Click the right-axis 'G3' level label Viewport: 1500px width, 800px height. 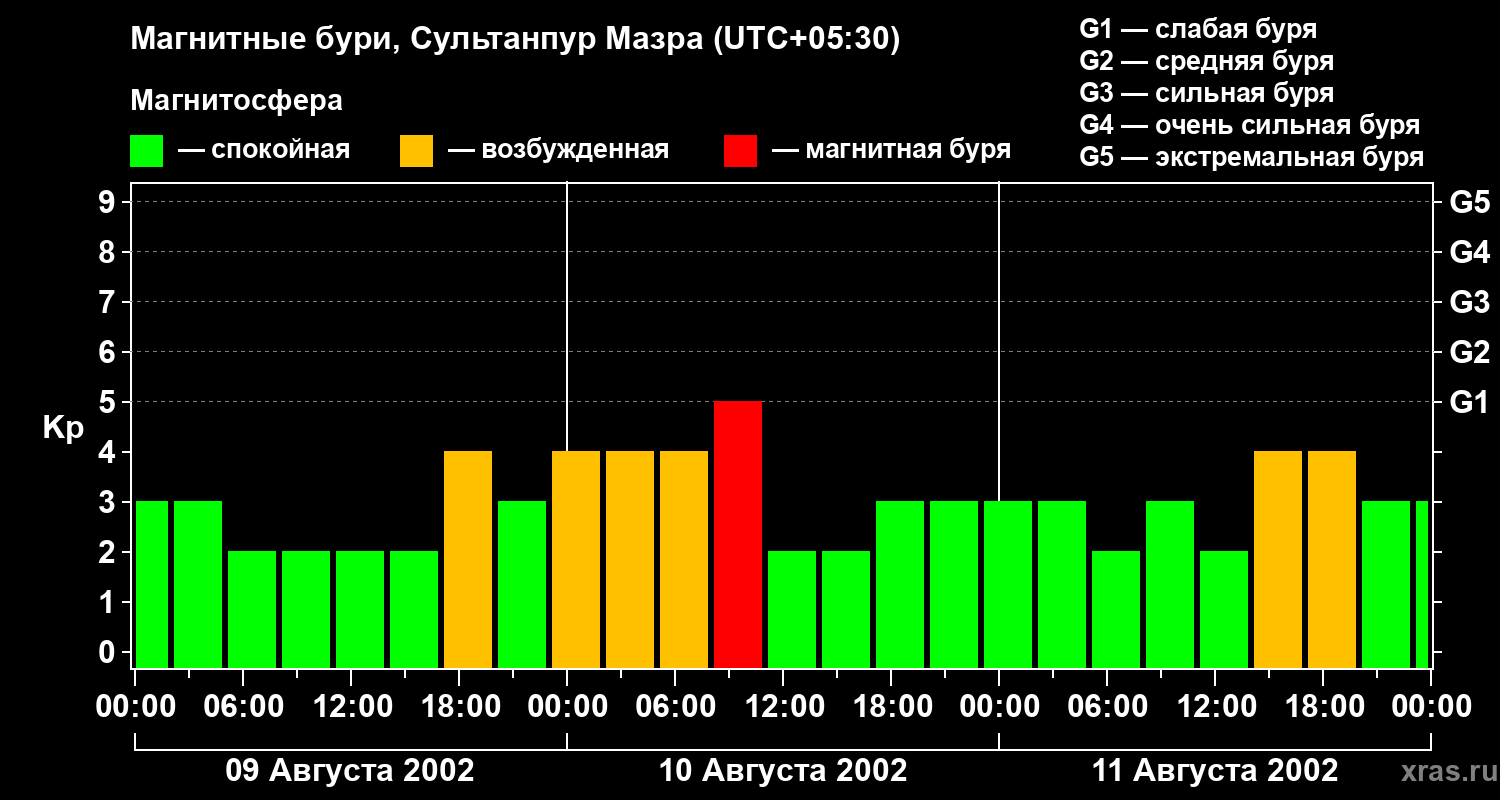click(1469, 302)
